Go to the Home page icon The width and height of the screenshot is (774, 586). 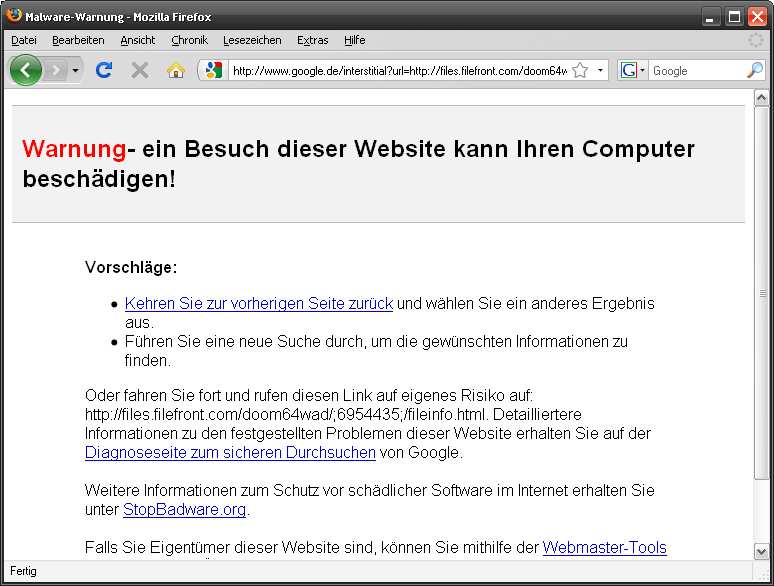[x=176, y=71]
